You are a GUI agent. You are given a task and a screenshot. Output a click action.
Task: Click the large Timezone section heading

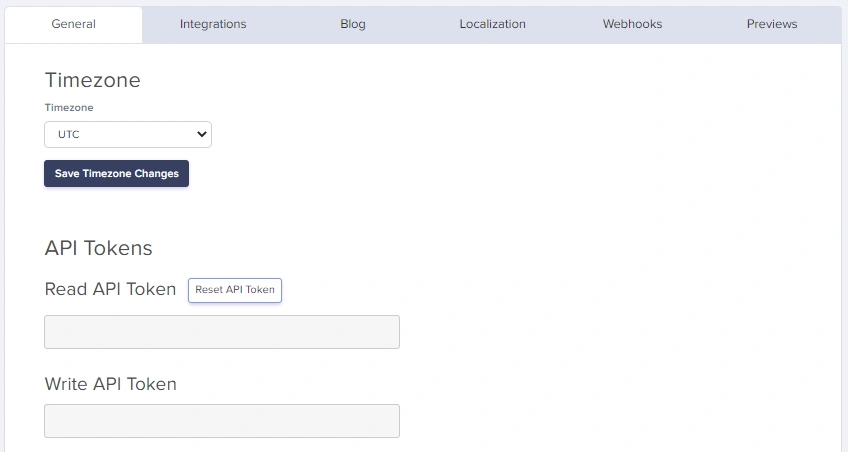tap(93, 81)
